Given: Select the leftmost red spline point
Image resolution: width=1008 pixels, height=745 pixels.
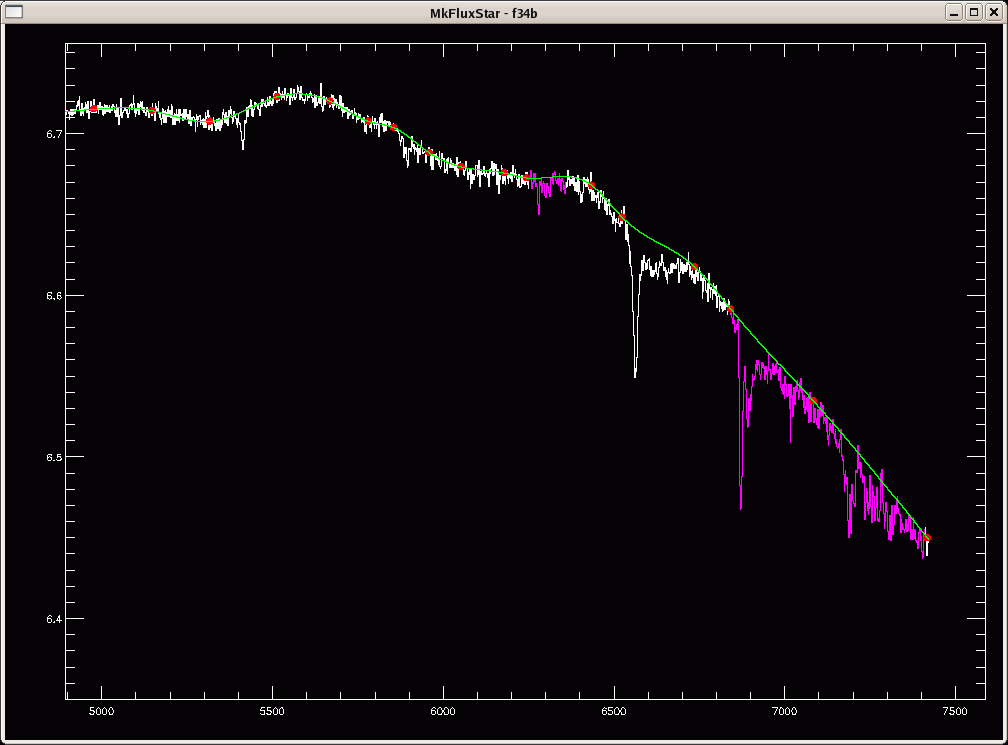Looking at the screenshot, I should point(93,108).
